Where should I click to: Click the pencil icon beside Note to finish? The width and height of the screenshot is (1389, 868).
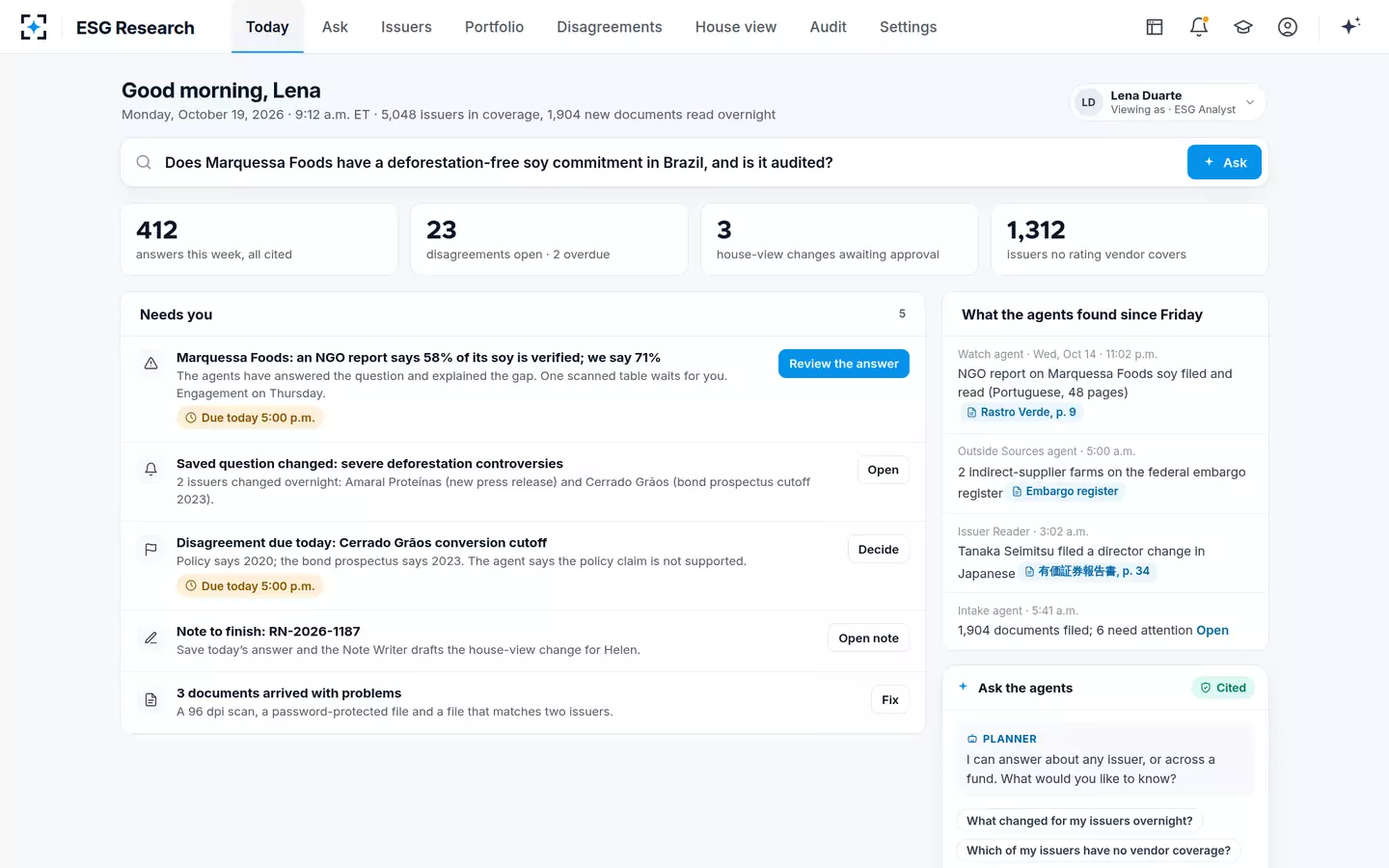coord(151,637)
